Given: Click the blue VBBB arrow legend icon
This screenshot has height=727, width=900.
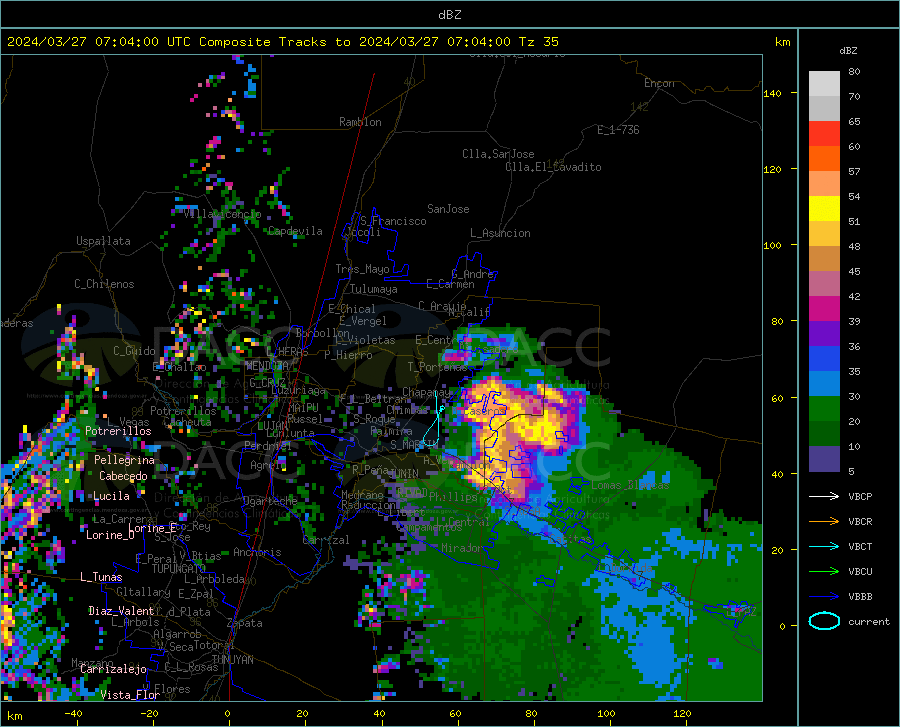Looking at the screenshot, I should tap(824, 597).
